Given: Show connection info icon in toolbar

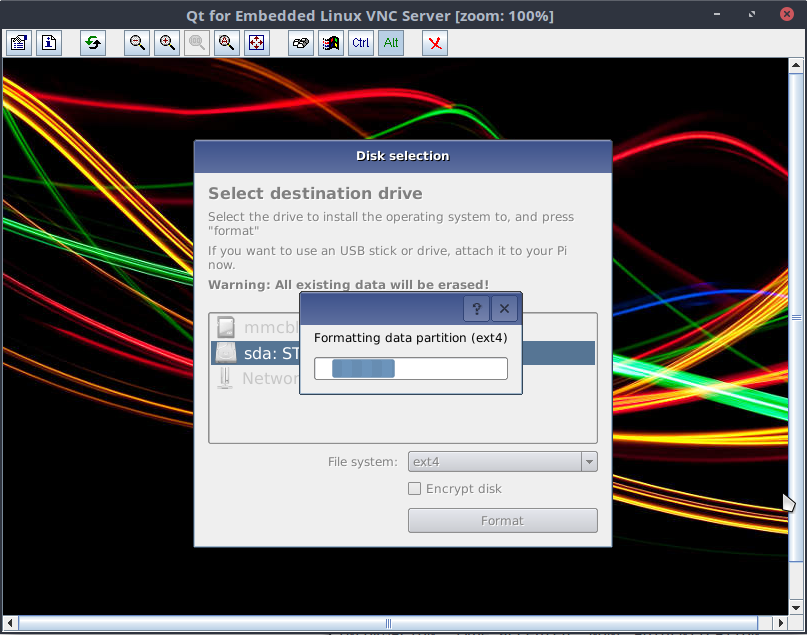Looking at the screenshot, I should click(49, 43).
